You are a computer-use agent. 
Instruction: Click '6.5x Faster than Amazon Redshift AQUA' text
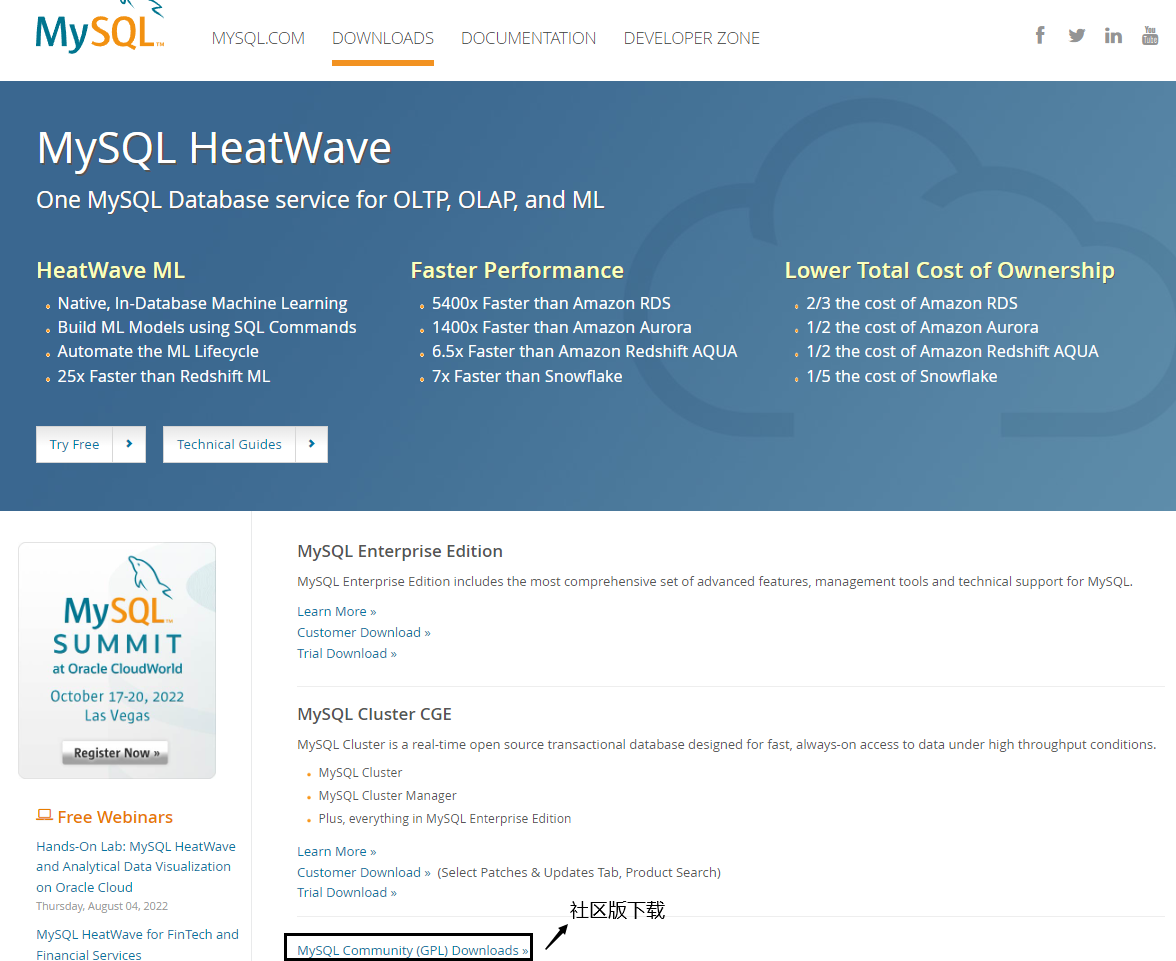pyautogui.click(x=584, y=352)
